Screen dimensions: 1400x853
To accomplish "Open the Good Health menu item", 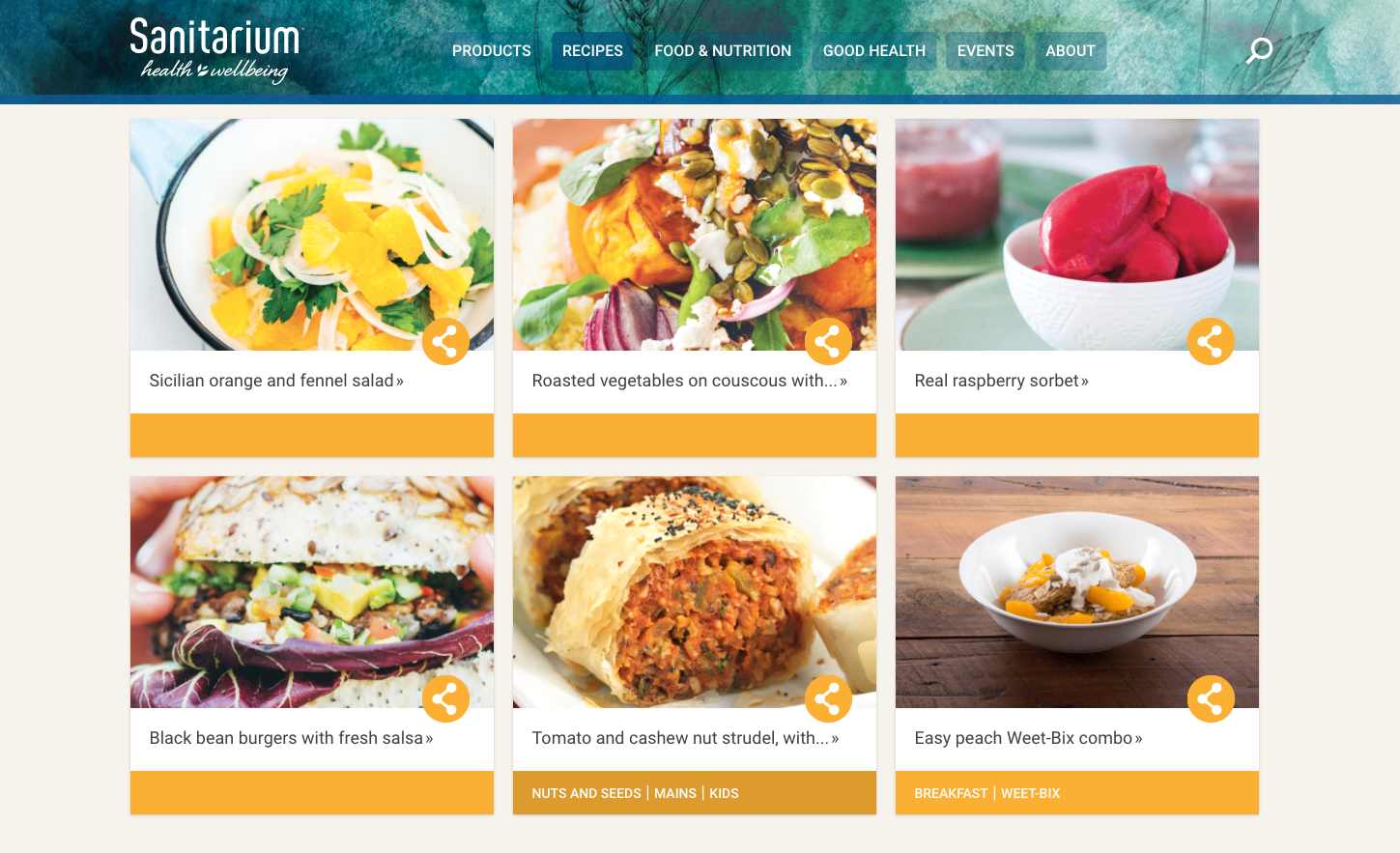I will click(x=874, y=51).
